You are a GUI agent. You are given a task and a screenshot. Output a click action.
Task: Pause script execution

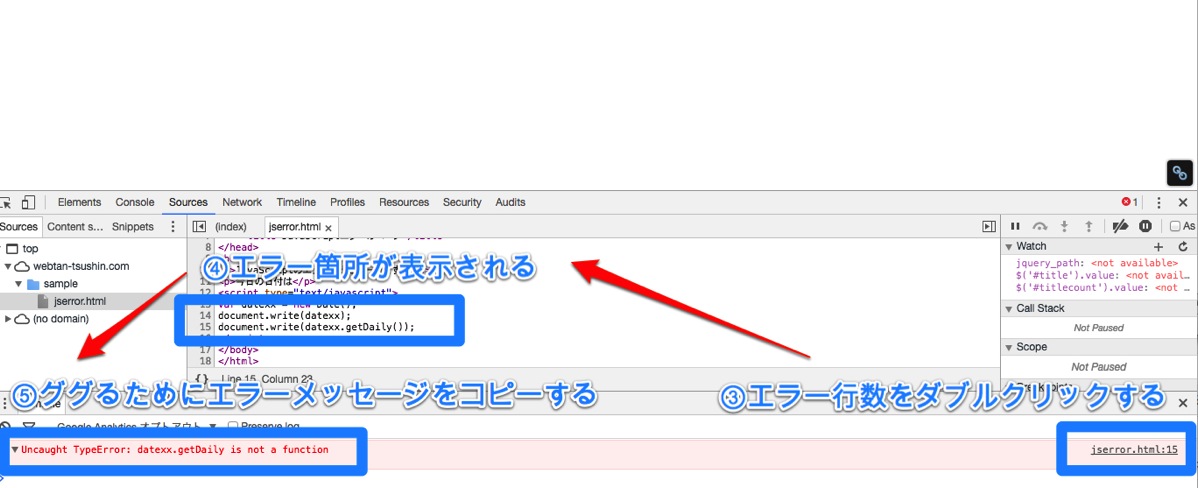(x=1015, y=226)
